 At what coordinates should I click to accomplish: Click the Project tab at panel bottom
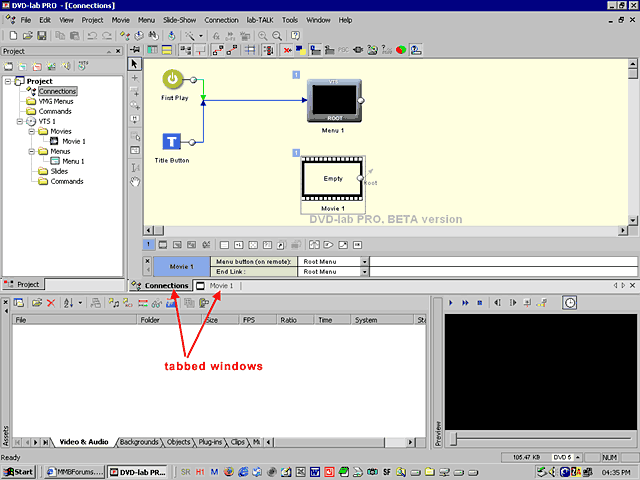point(23,284)
